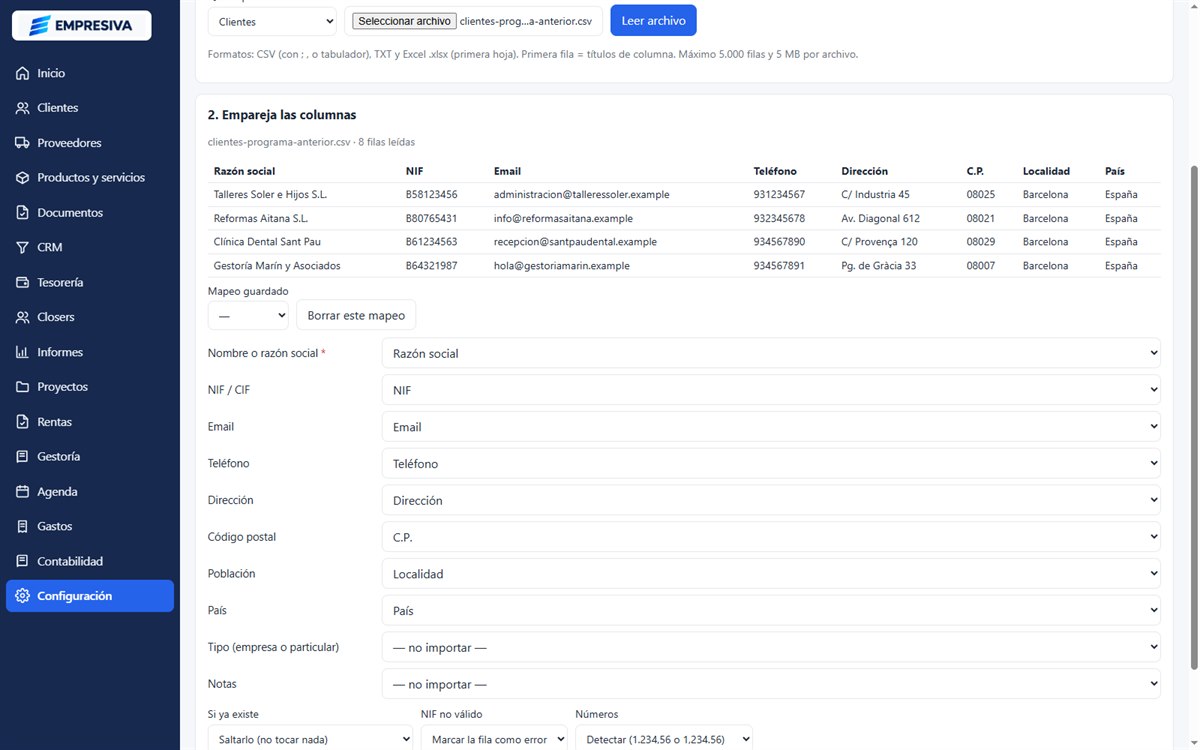Open the País mapping dropdown
1200x750 pixels.
pos(771,610)
